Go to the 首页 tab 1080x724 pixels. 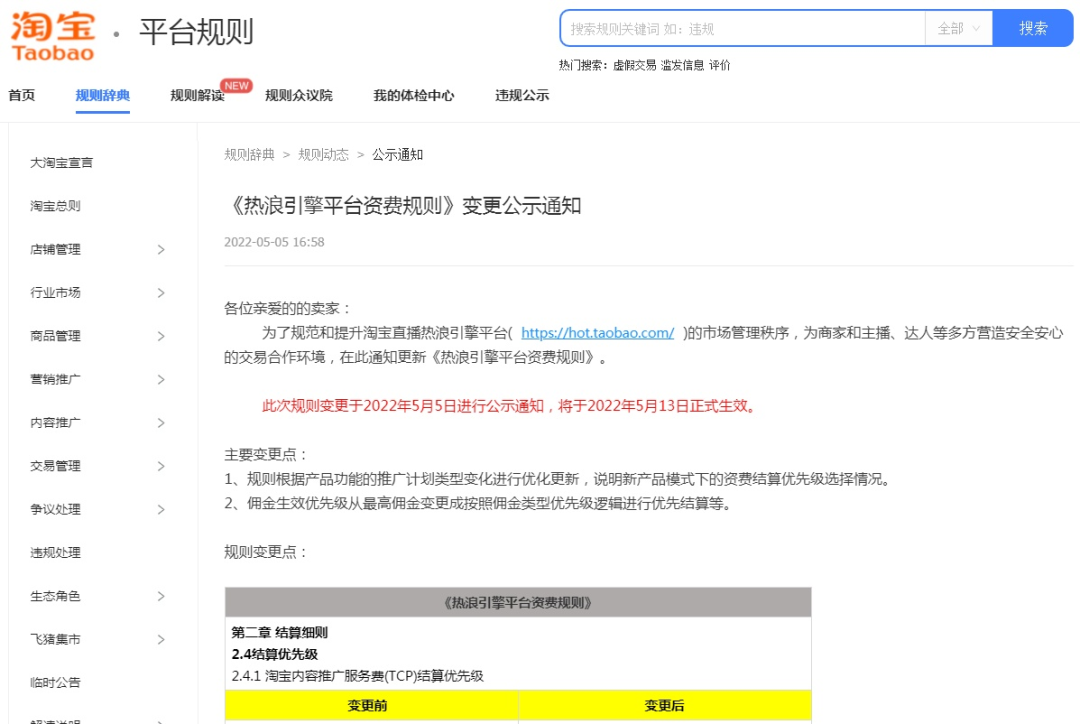coord(21,95)
